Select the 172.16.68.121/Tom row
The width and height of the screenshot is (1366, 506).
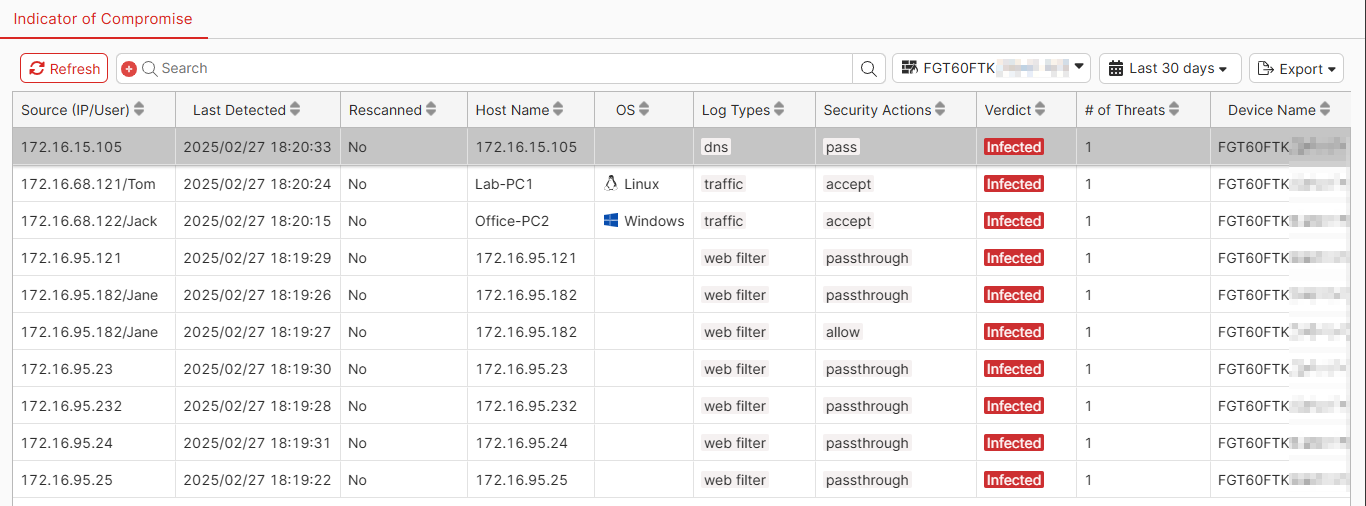88,184
